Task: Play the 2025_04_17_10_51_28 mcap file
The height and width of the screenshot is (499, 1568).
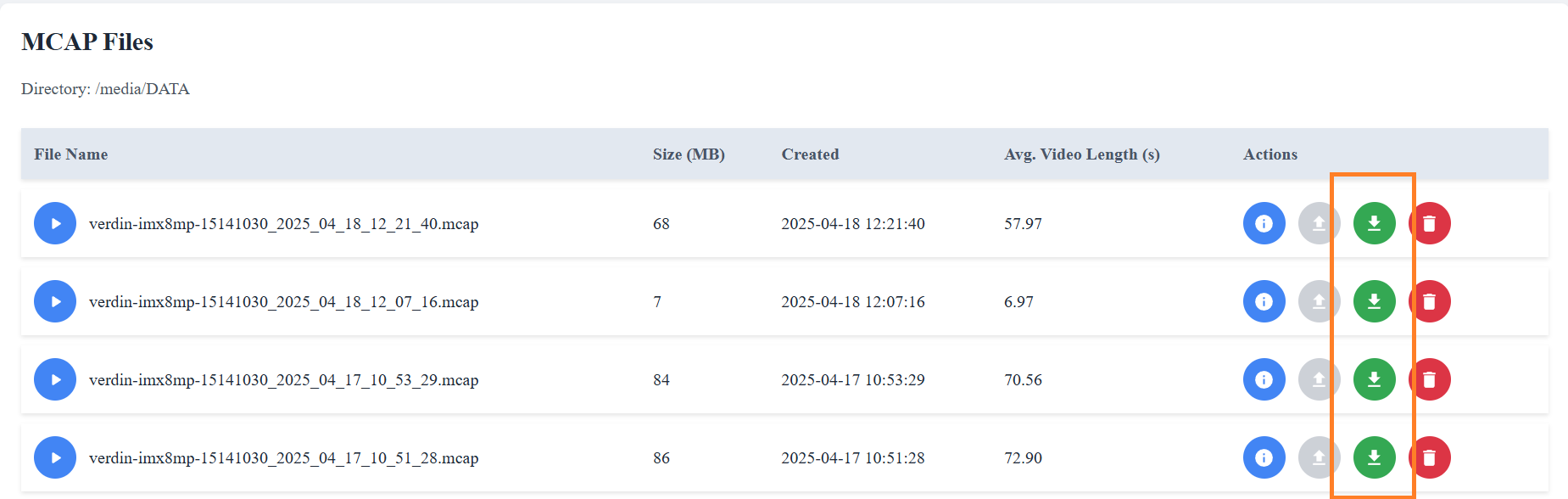Action: coord(55,457)
